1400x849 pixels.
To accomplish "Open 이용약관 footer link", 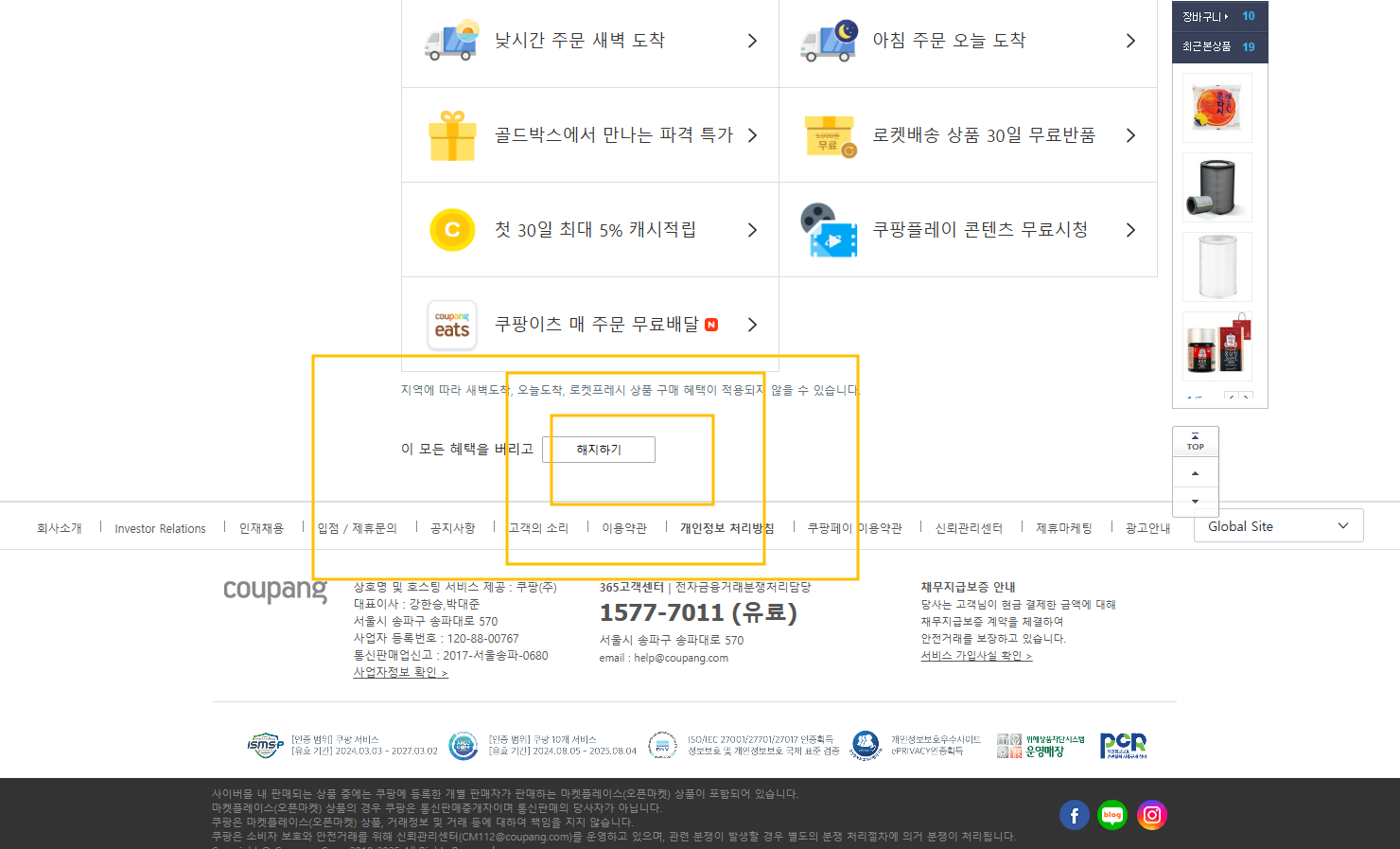I will (624, 528).
